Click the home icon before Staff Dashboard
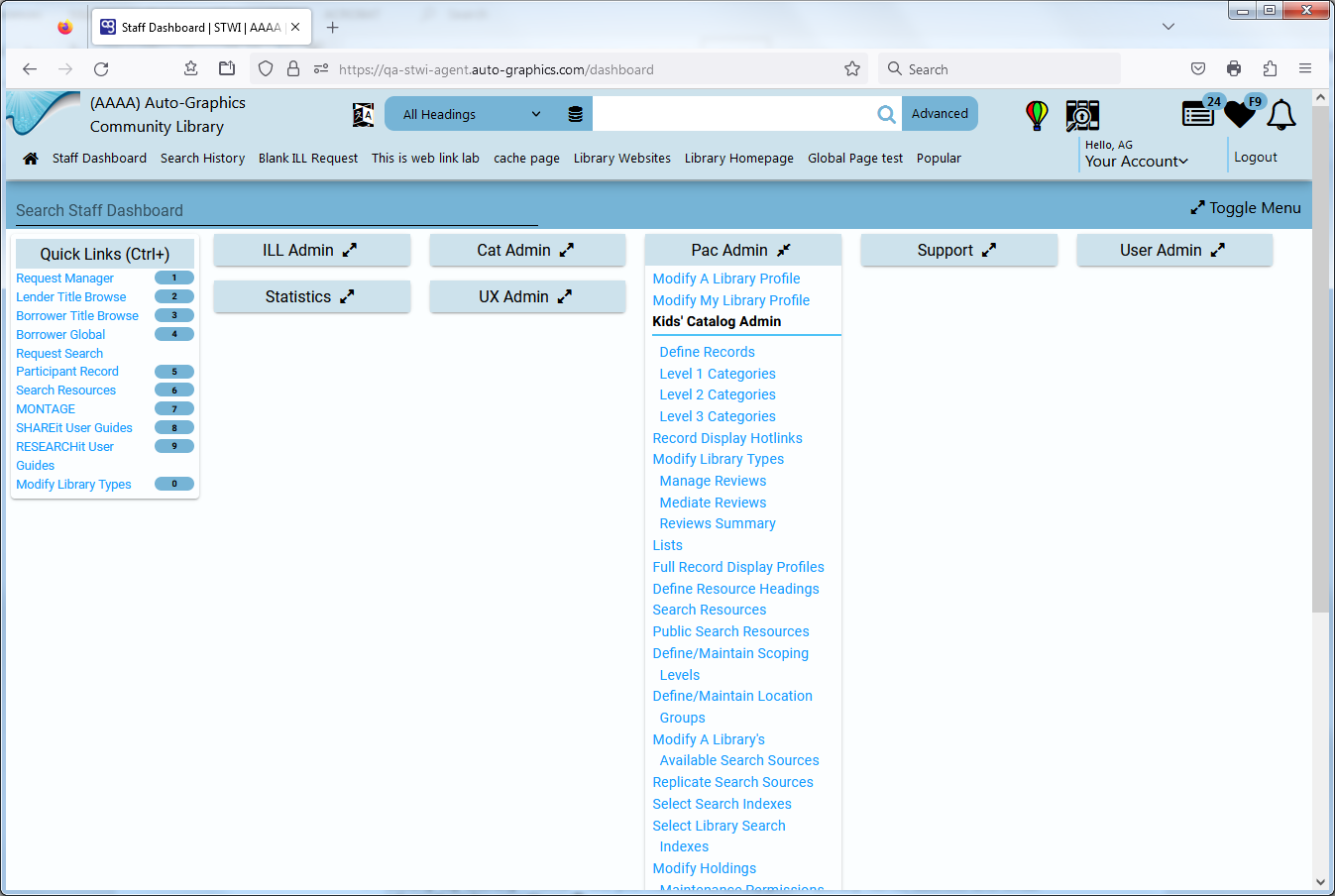The height and width of the screenshot is (896, 1335). 31,159
